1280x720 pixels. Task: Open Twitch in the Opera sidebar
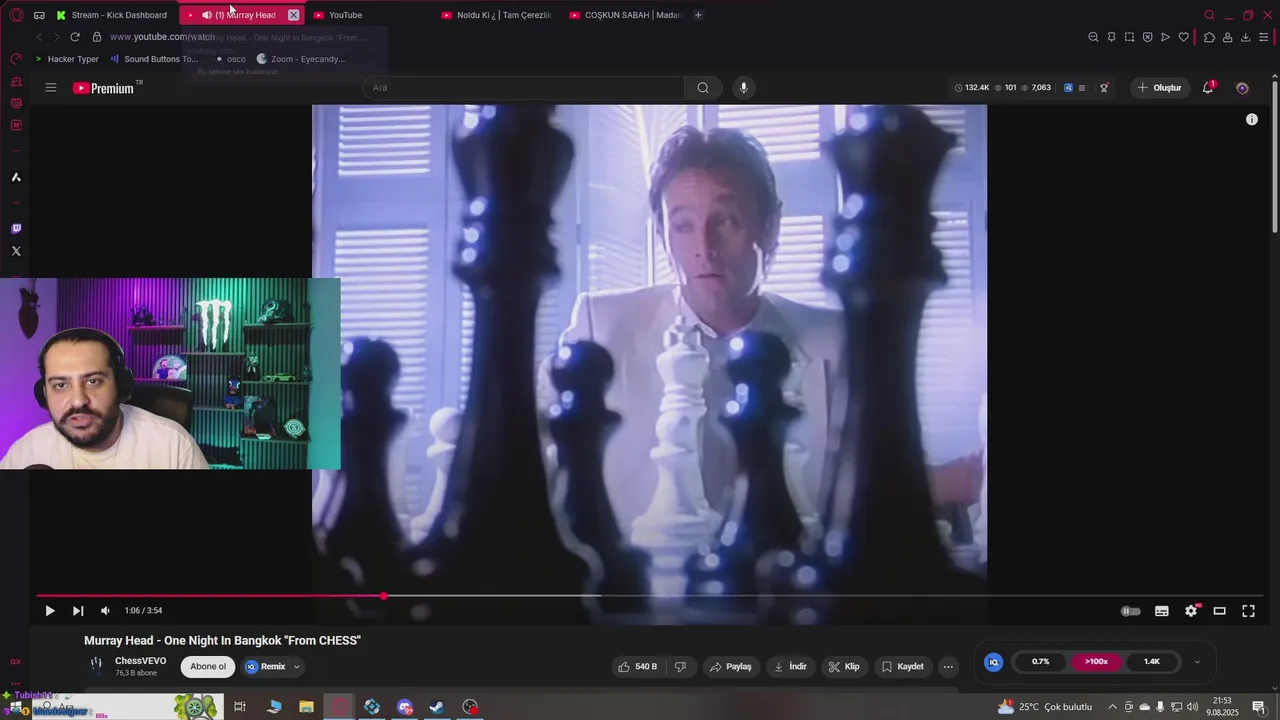point(16,229)
